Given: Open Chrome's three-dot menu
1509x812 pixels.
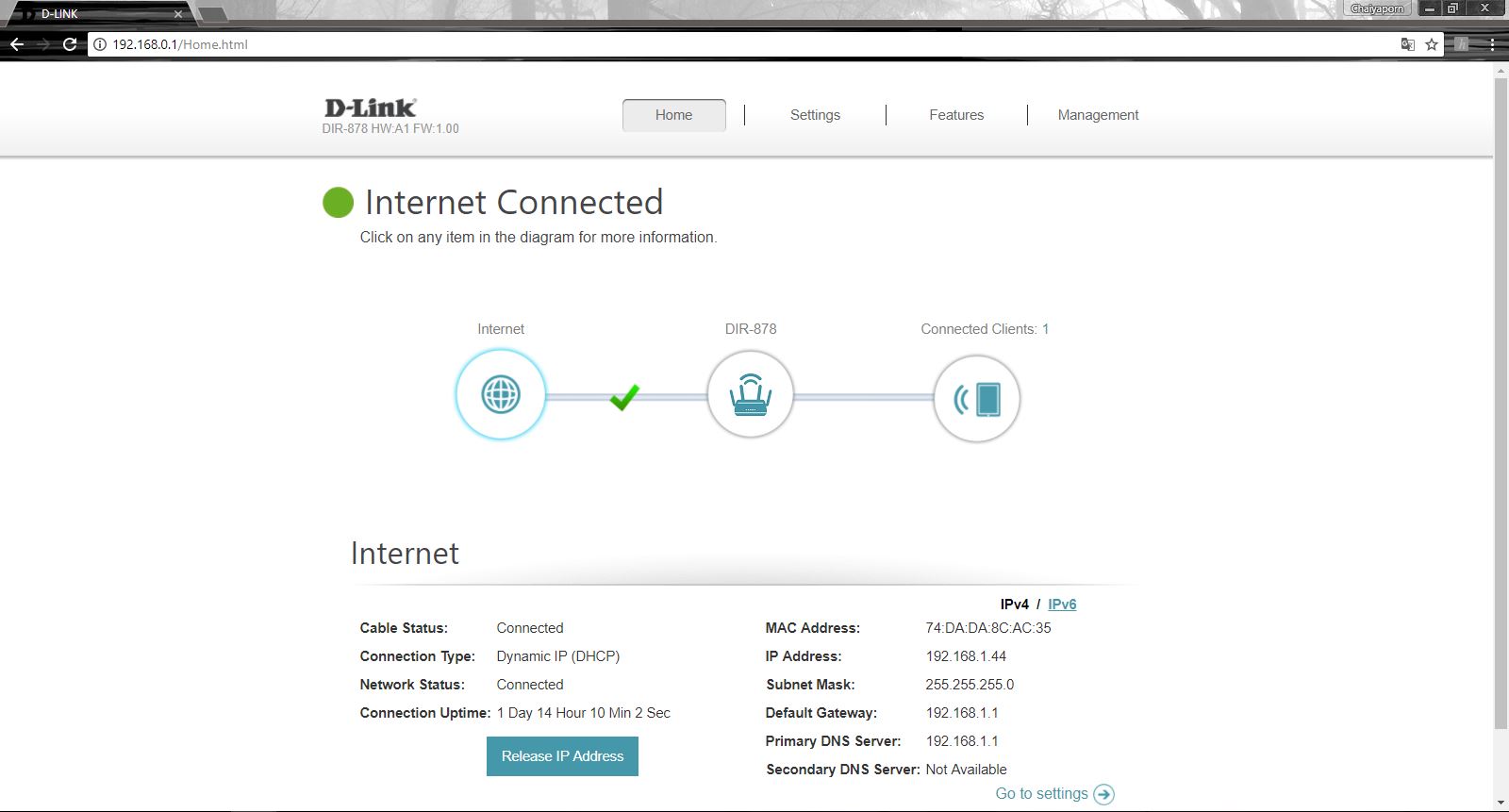Looking at the screenshot, I should click(1492, 44).
